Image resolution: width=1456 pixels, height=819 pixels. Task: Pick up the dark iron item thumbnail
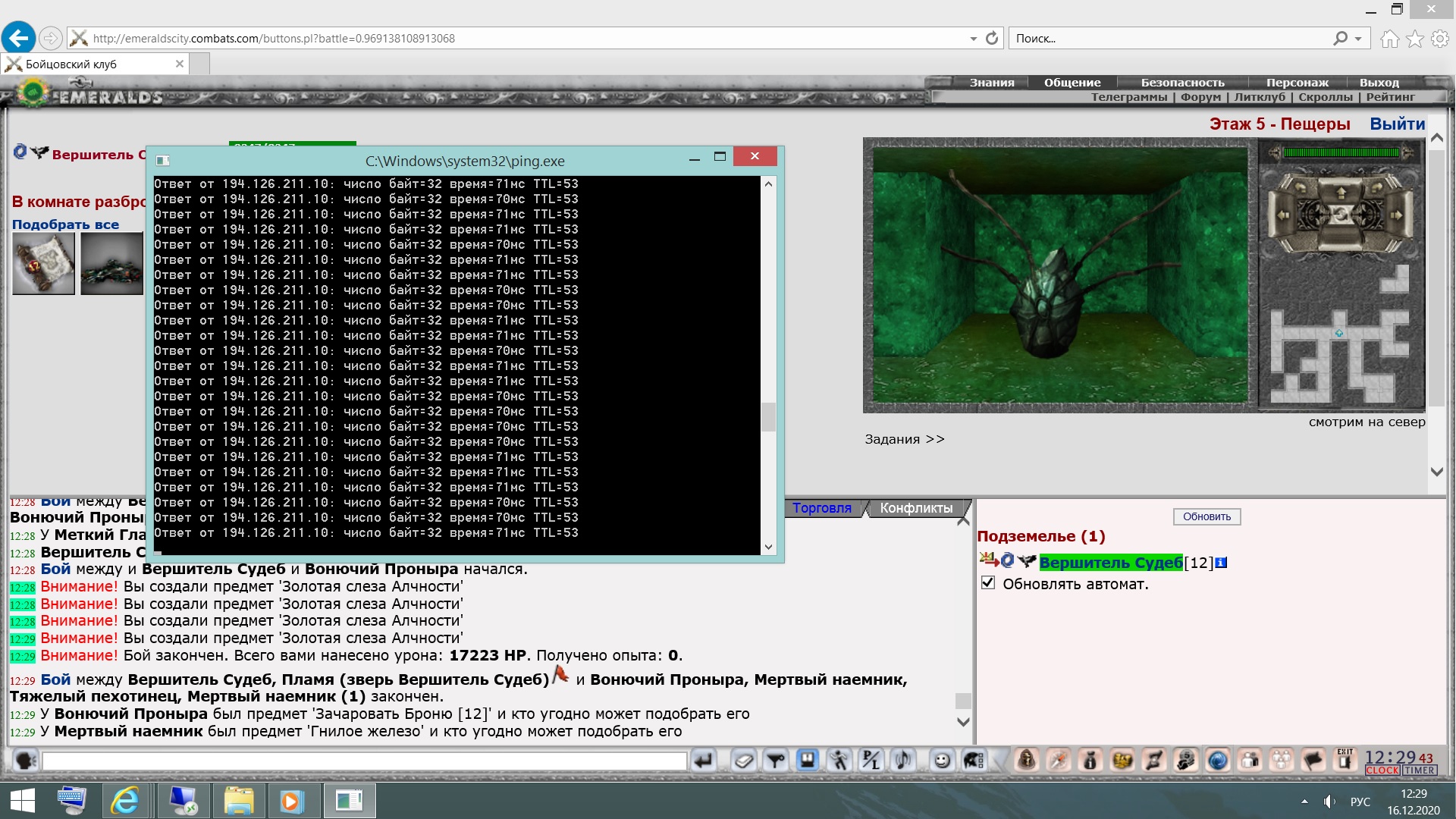[111, 263]
